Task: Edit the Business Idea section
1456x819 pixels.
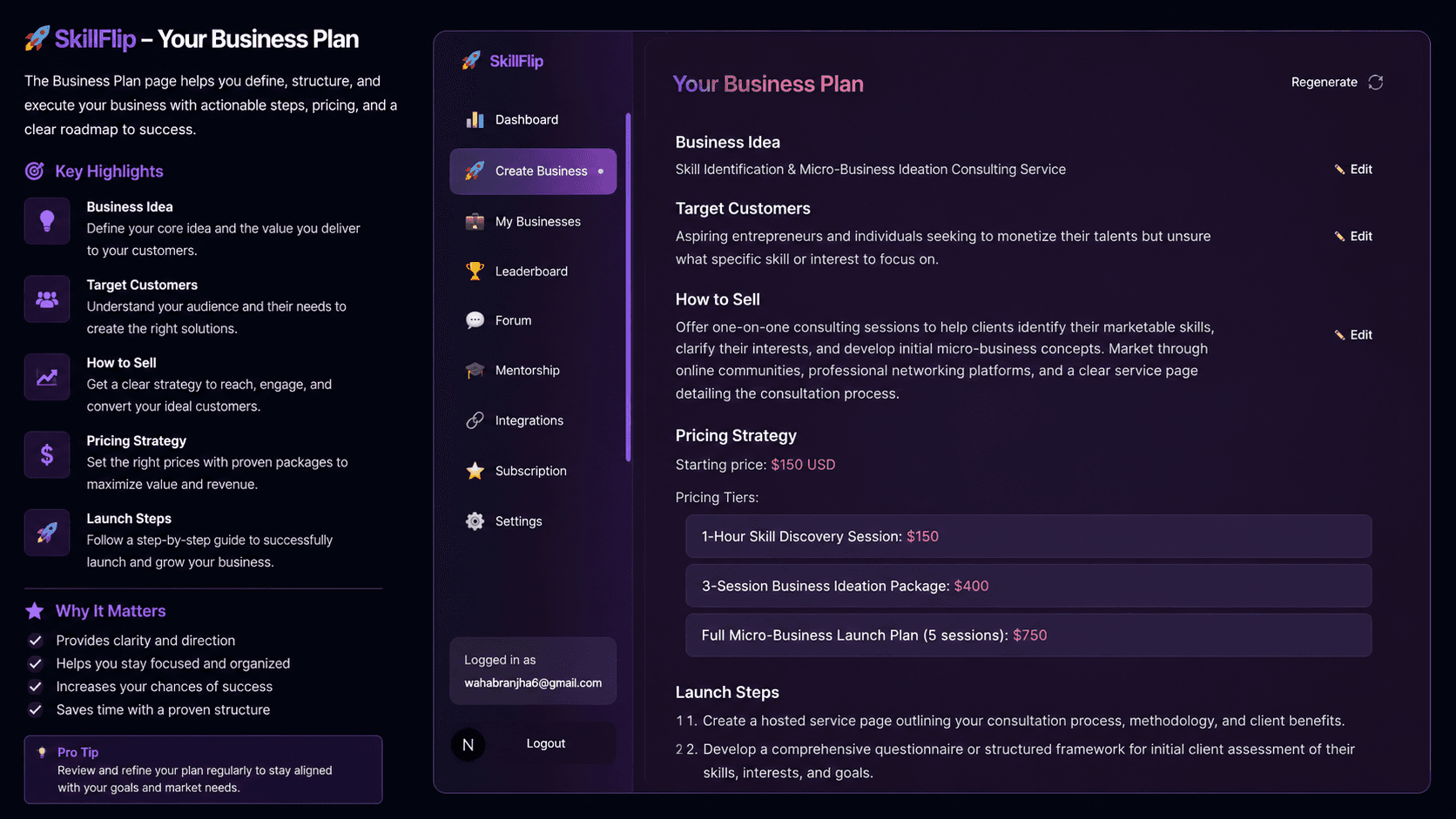Action: (x=1353, y=169)
